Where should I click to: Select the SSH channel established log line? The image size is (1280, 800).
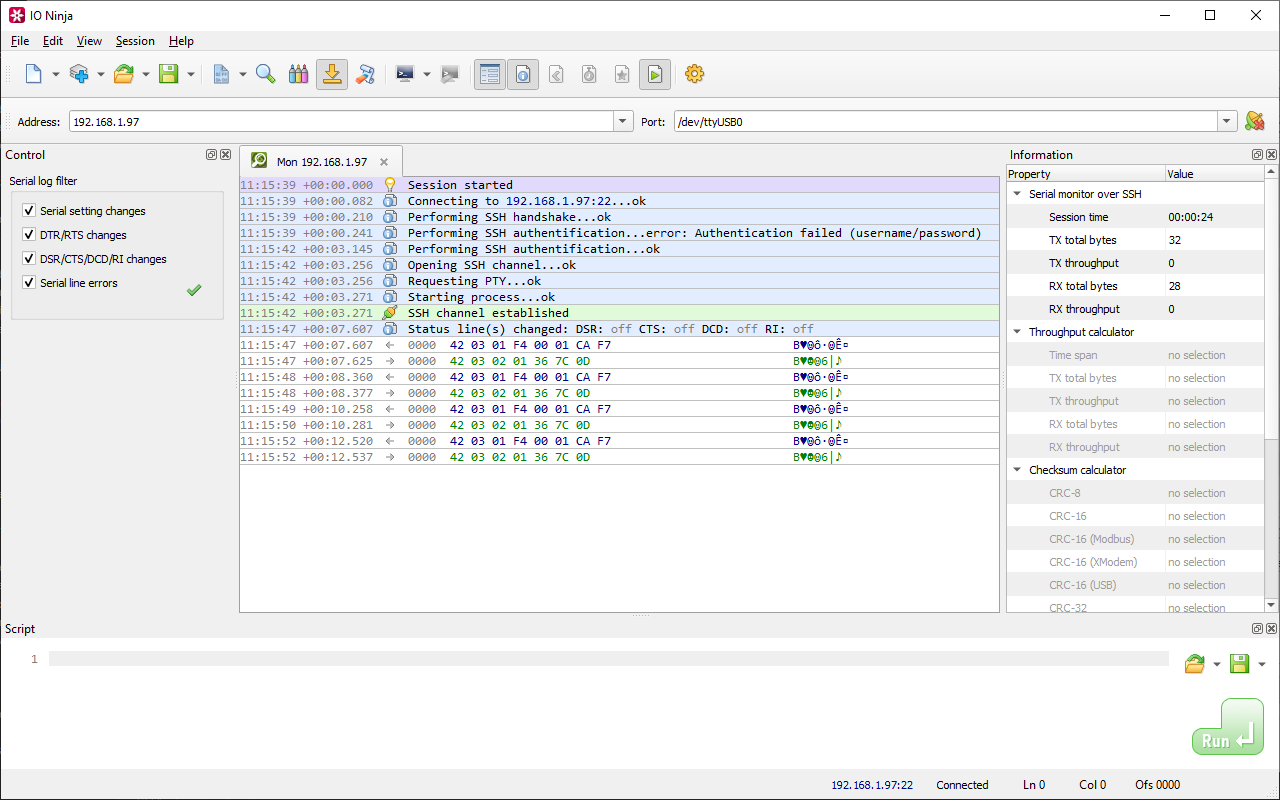pyautogui.click(x=619, y=313)
